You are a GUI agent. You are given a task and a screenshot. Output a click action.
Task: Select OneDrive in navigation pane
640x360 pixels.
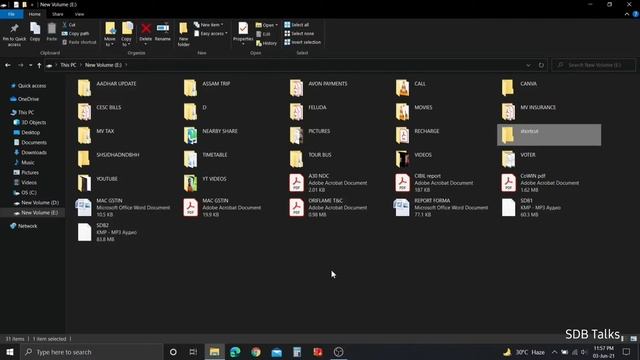[x=28, y=99]
